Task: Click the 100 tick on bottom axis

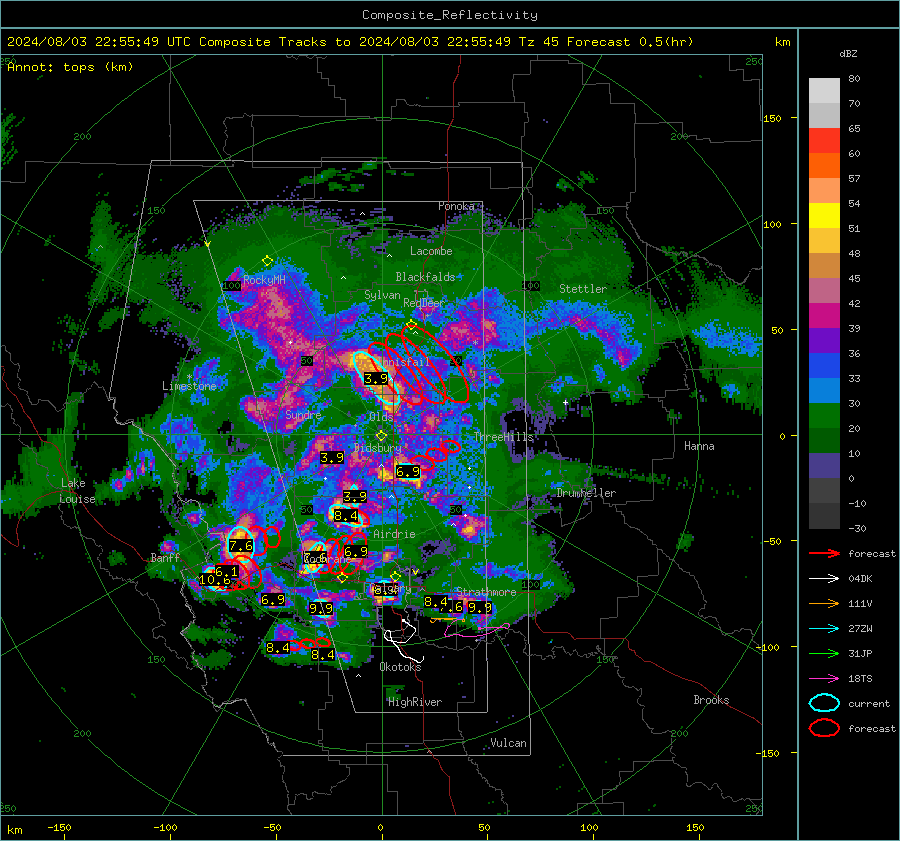Action: point(589,828)
